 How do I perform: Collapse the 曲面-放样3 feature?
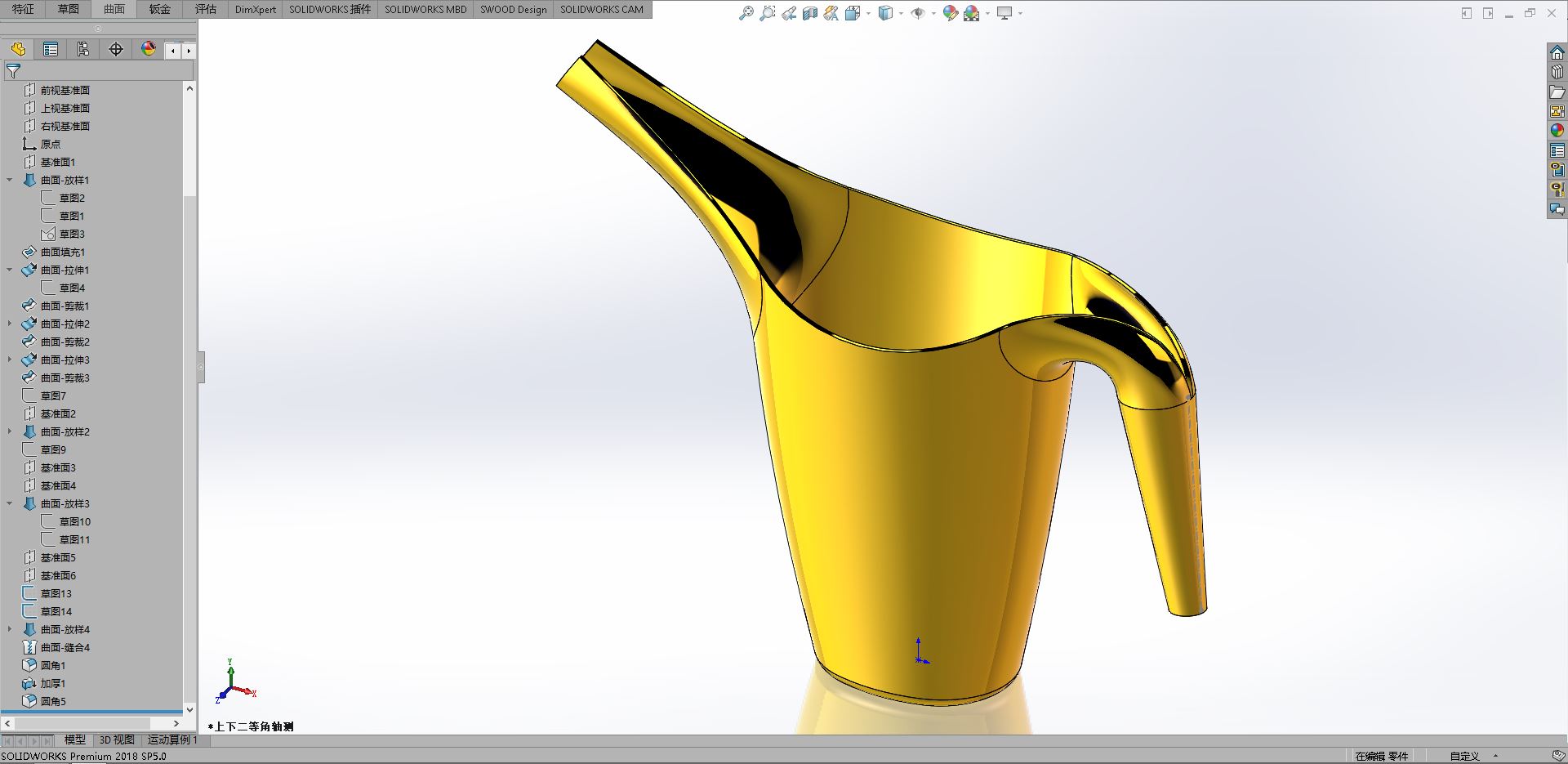pyautogui.click(x=10, y=503)
